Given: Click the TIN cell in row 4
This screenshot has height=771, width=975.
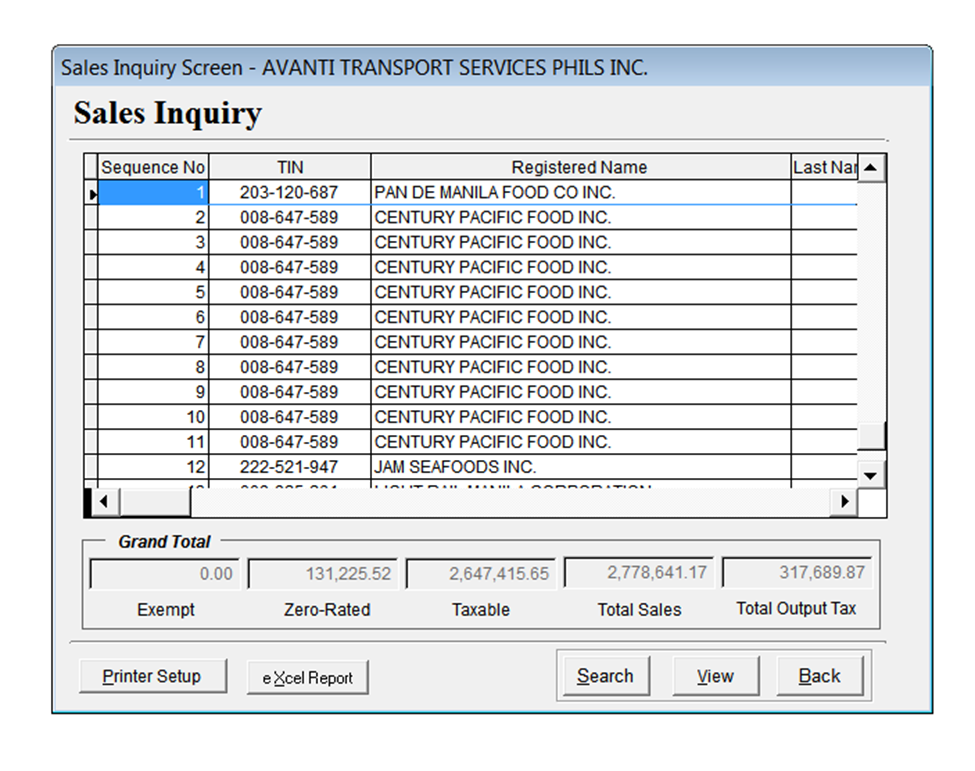Looking at the screenshot, I should 290,267.
